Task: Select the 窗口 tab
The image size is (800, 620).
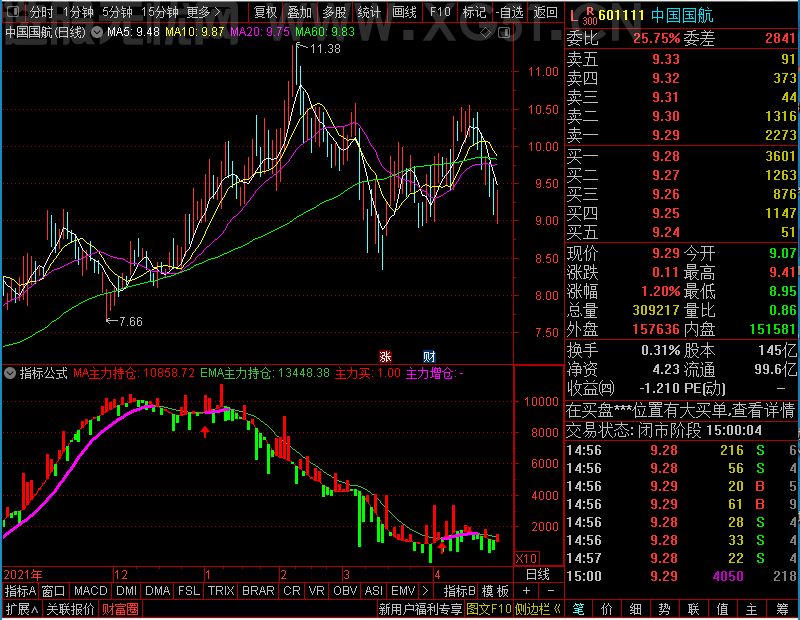Action: 54,591
